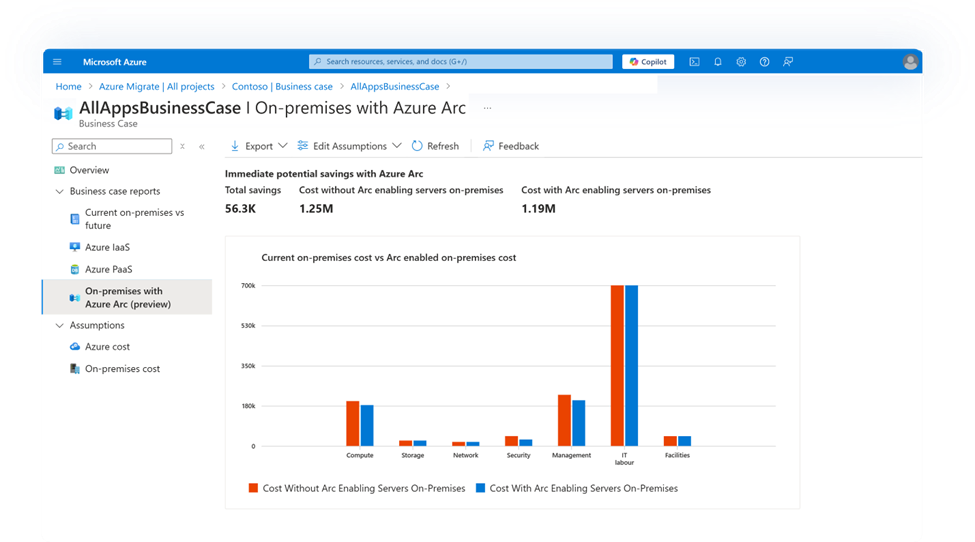The height and width of the screenshot is (542, 975).
Task: Open the Azure PaaS report
Action: (x=109, y=269)
